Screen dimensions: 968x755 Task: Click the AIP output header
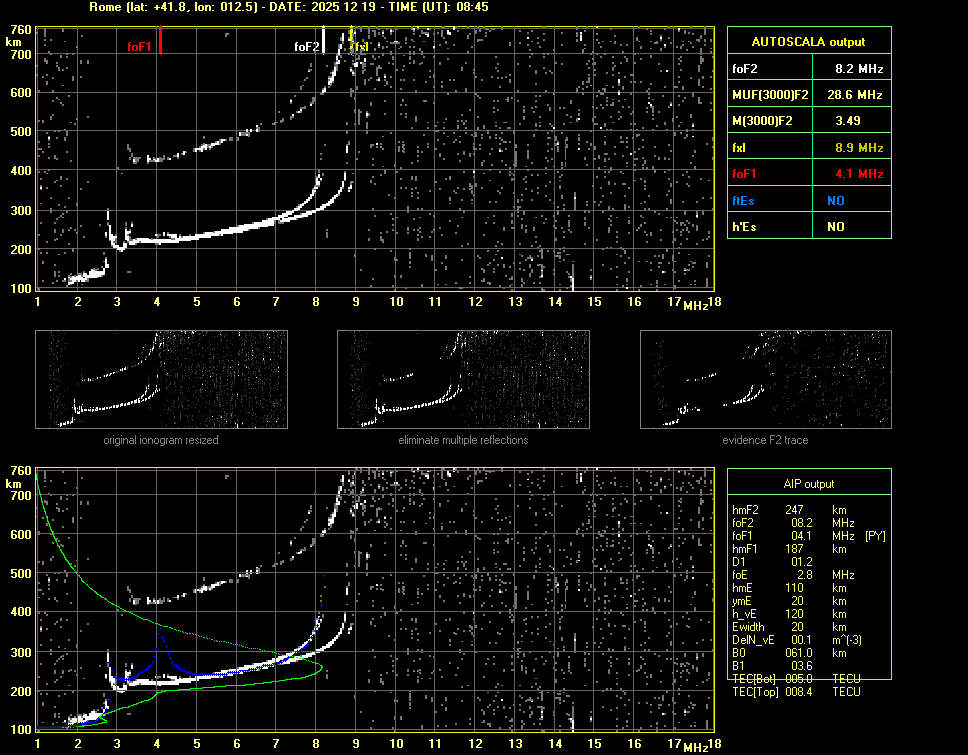(x=808, y=484)
